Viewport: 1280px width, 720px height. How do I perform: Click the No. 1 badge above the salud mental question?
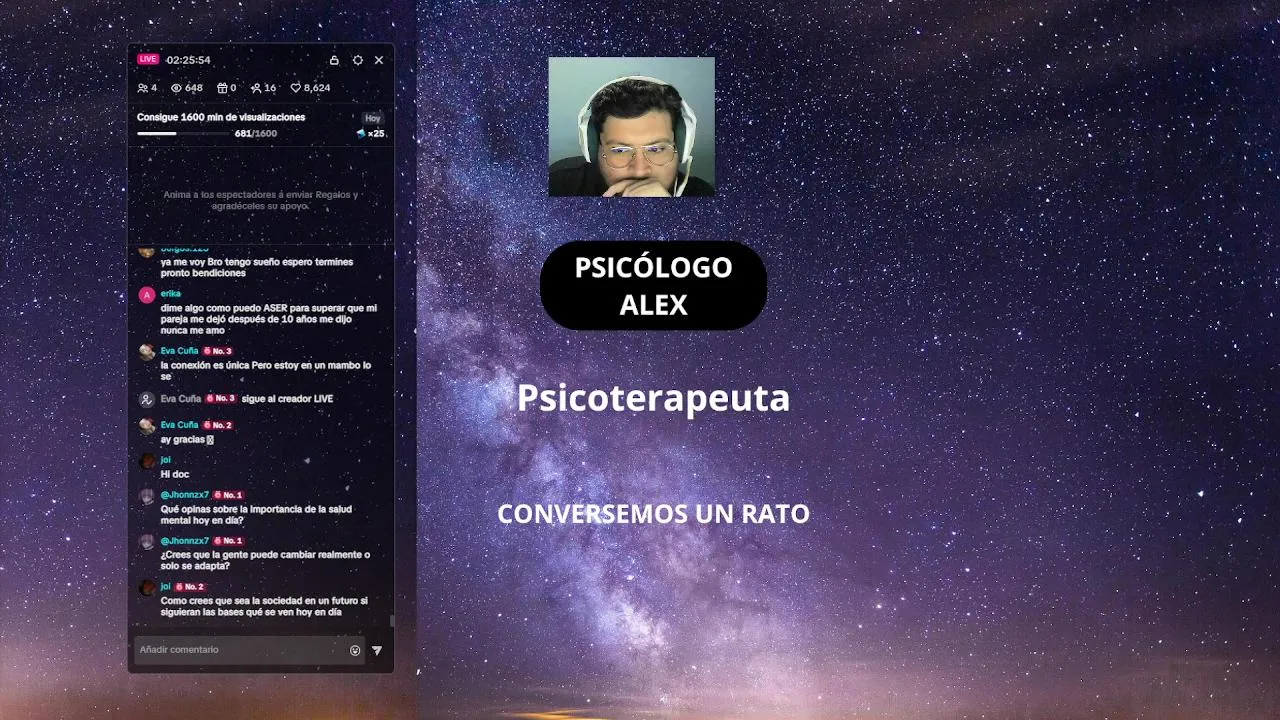pyautogui.click(x=228, y=495)
